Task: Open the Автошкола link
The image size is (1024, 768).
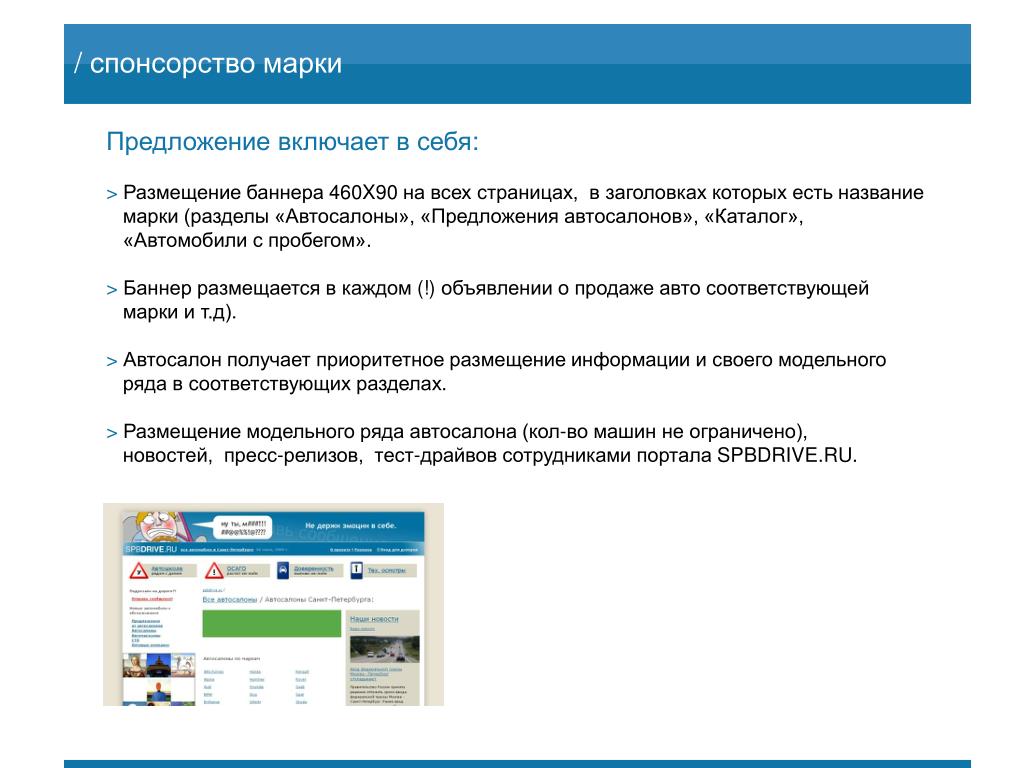Action: click(x=167, y=569)
